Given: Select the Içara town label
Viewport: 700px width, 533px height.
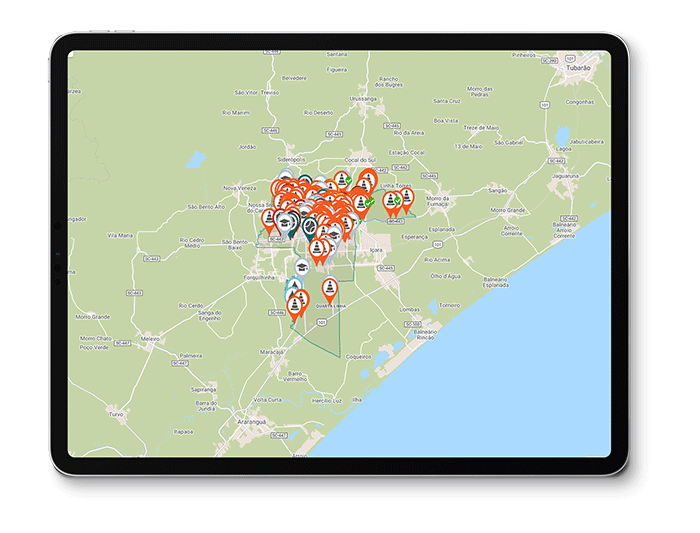Looking at the screenshot, I should 376,250.
